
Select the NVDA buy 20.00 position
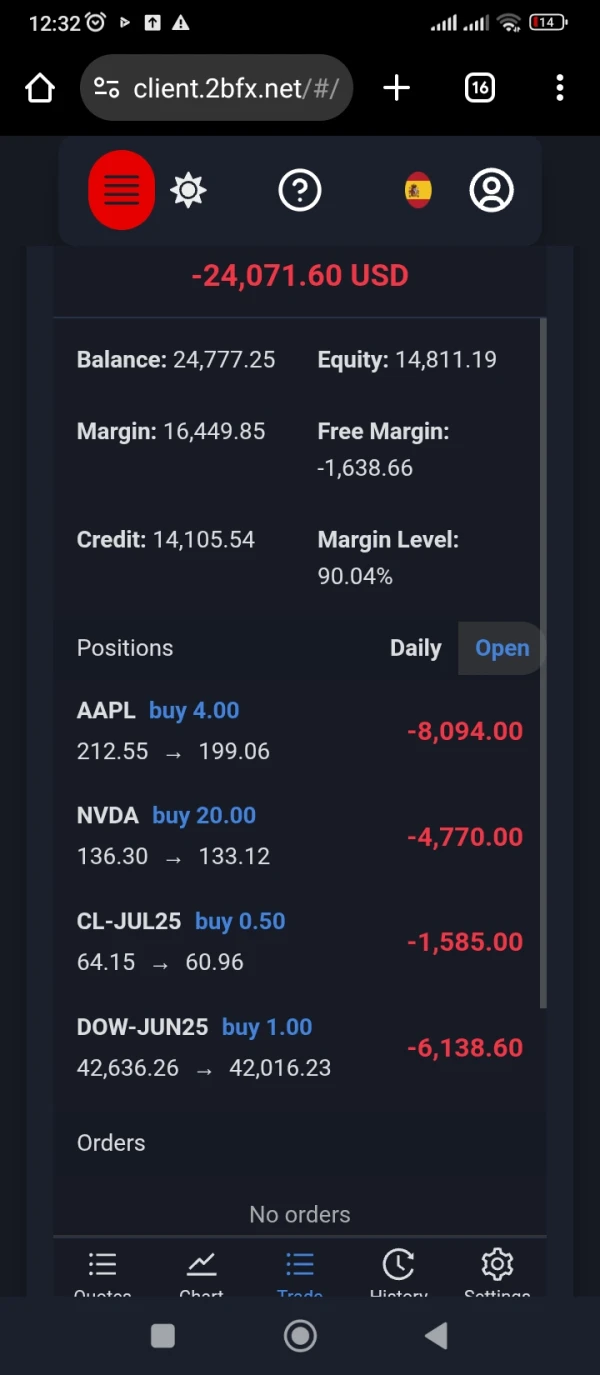300,836
